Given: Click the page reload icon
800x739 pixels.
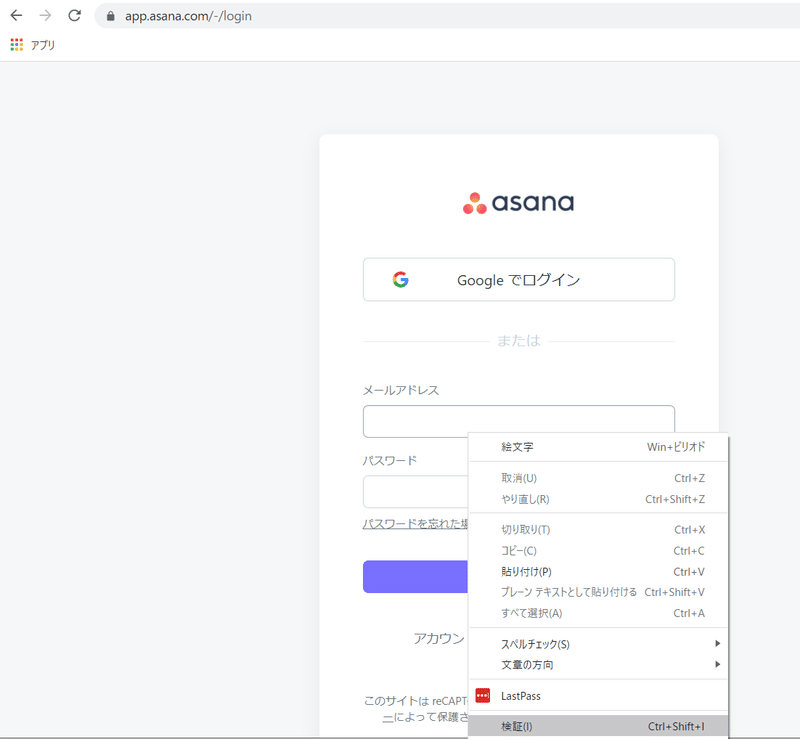Looking at the screenshot, I should 73,16.
